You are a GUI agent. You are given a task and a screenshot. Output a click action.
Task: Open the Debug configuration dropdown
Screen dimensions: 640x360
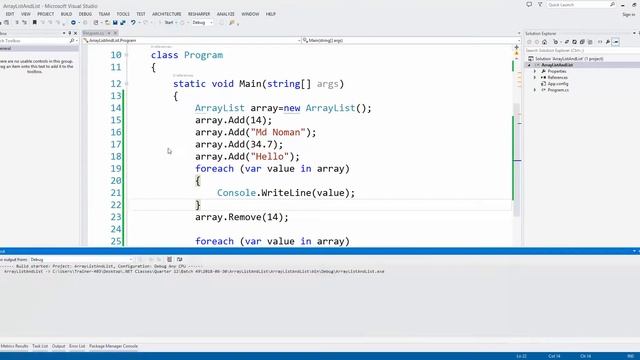coord(202,22)
